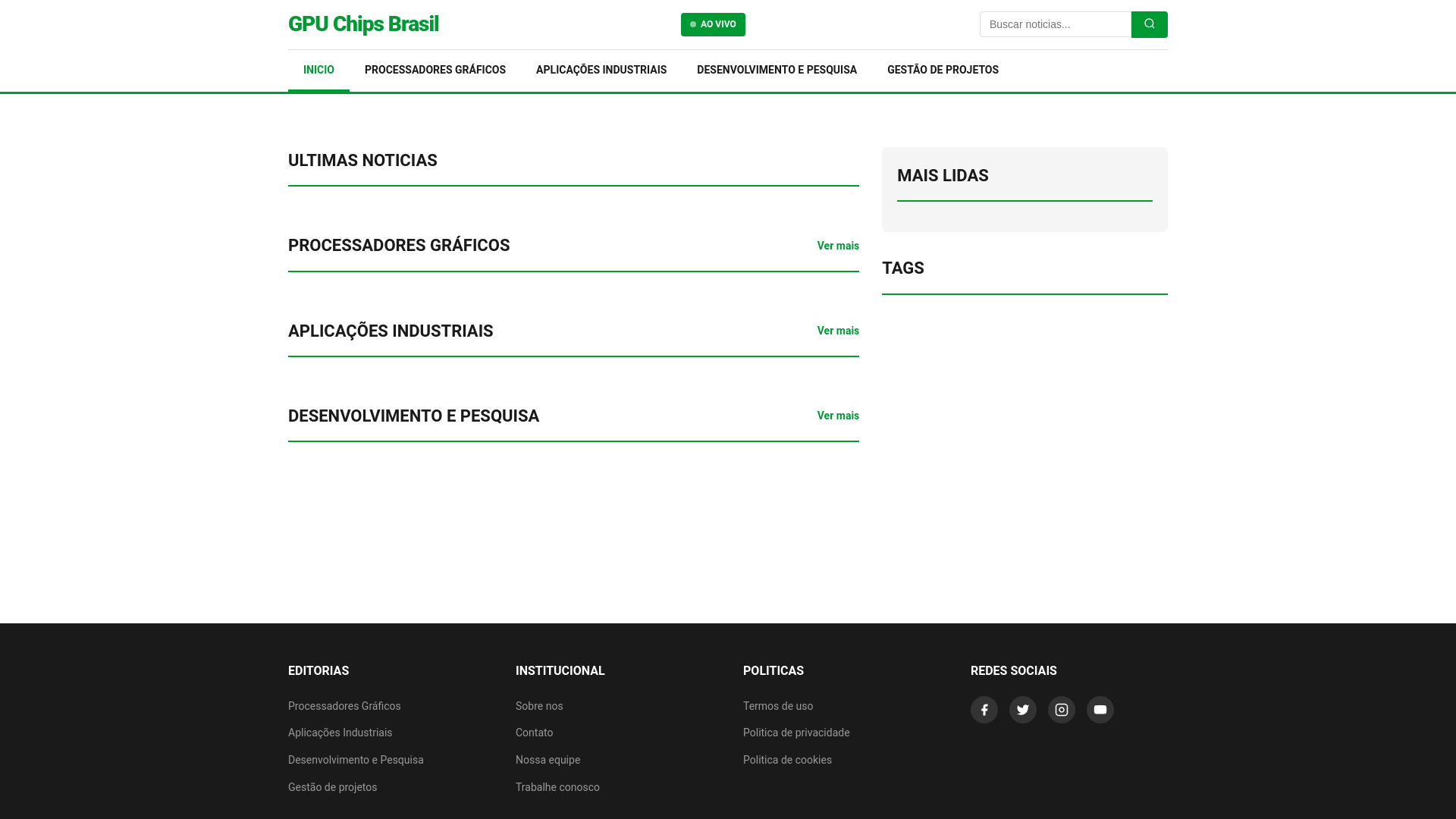Click the TAGS sidebar heading
The image size is (1456, 819).
(902, 268)
